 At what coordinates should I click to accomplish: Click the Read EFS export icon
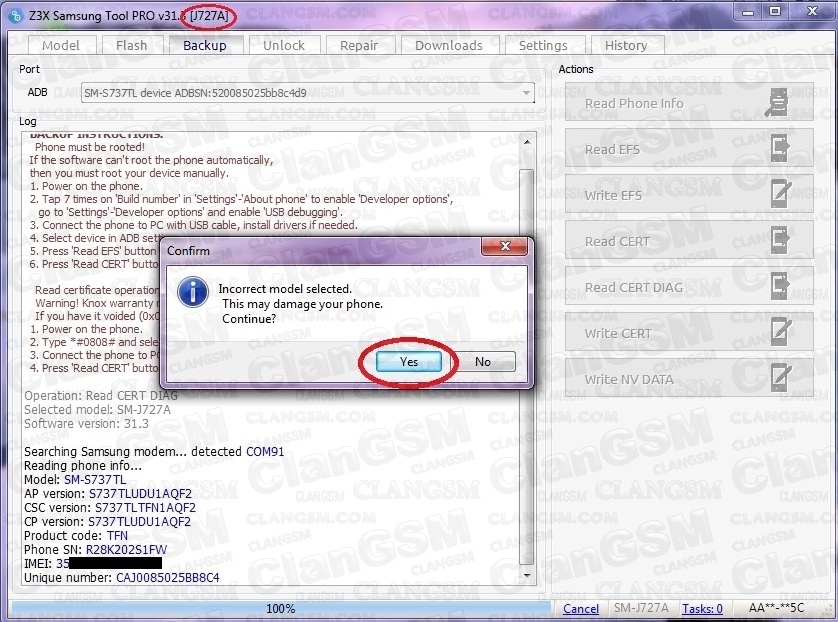(780, 149)
